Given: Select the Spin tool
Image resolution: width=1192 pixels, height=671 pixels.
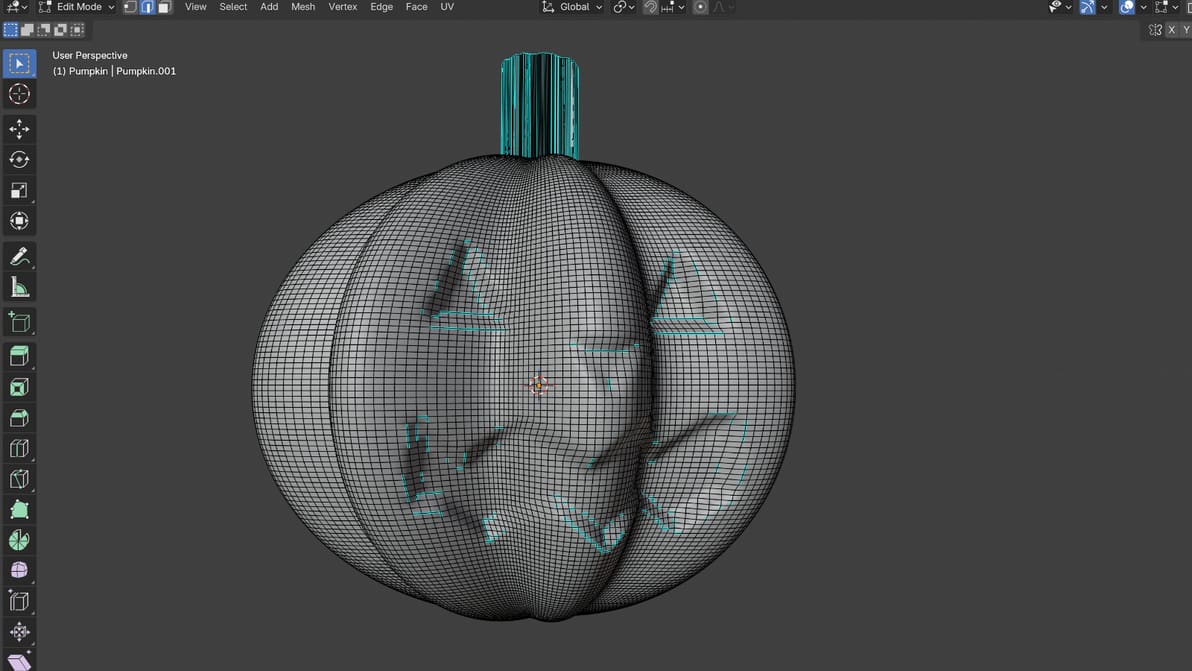Looking at the screenshot, I should tap(19, 540).
